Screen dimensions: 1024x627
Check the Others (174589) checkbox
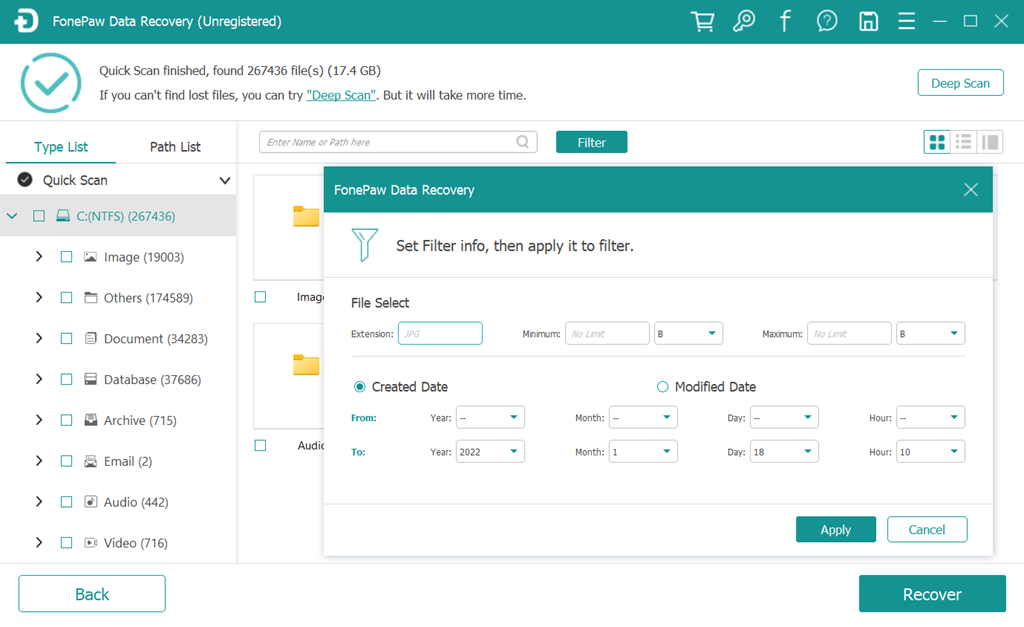coord(66,298)
